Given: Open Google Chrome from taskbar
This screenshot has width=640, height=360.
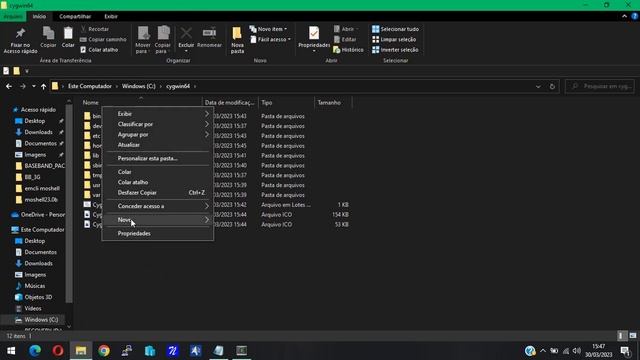Looking at the screenshot, I should click(104, 351).
